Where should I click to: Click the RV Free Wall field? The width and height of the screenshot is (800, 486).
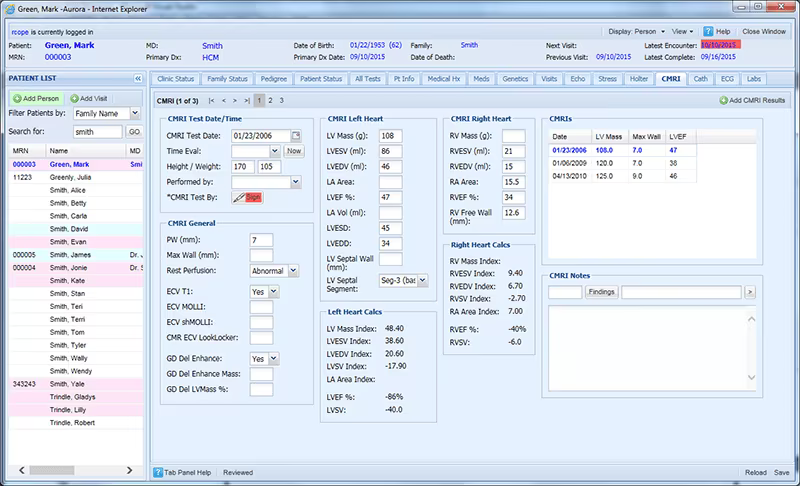[x=514, y=213]
